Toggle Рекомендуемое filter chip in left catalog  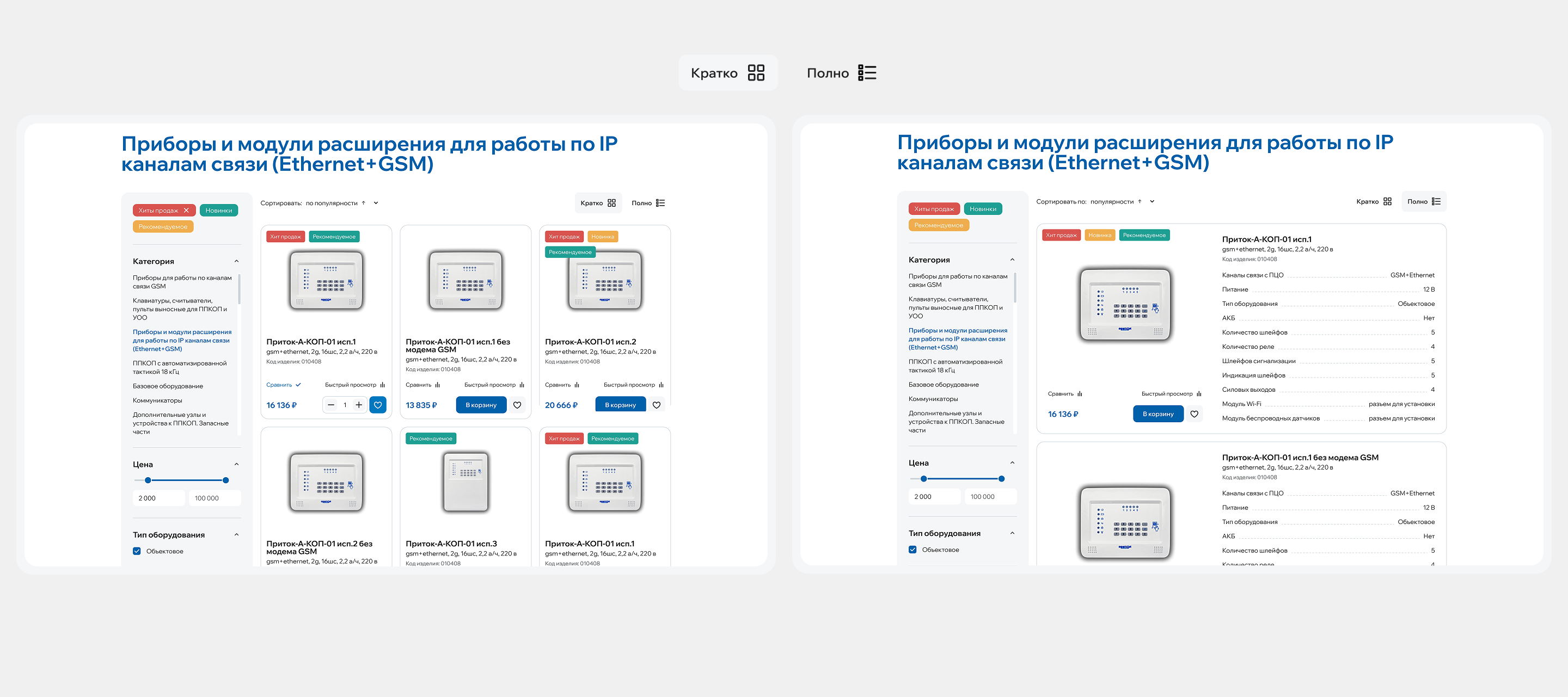click(163, 227)
